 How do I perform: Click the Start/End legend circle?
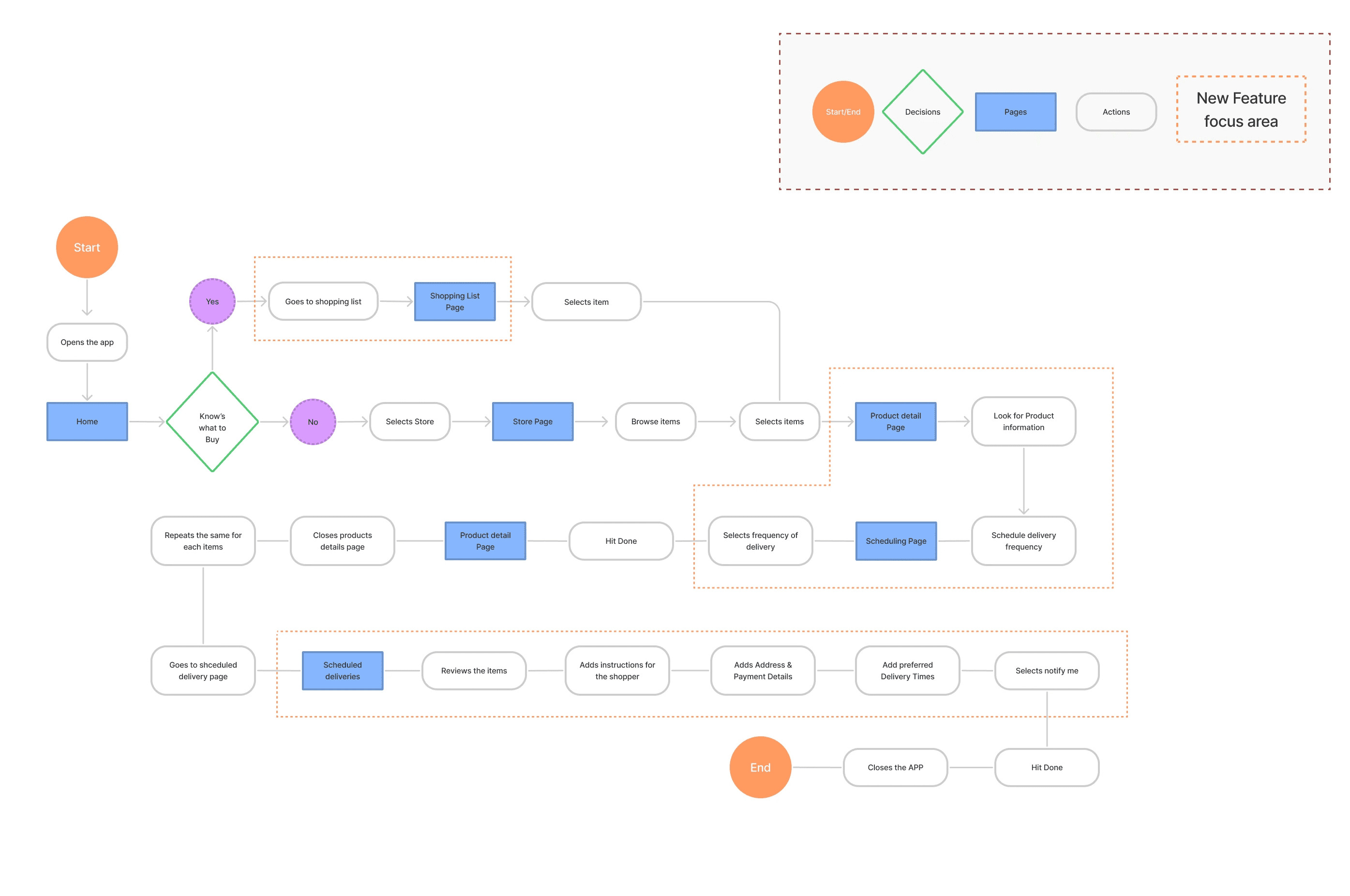point(842,111)
